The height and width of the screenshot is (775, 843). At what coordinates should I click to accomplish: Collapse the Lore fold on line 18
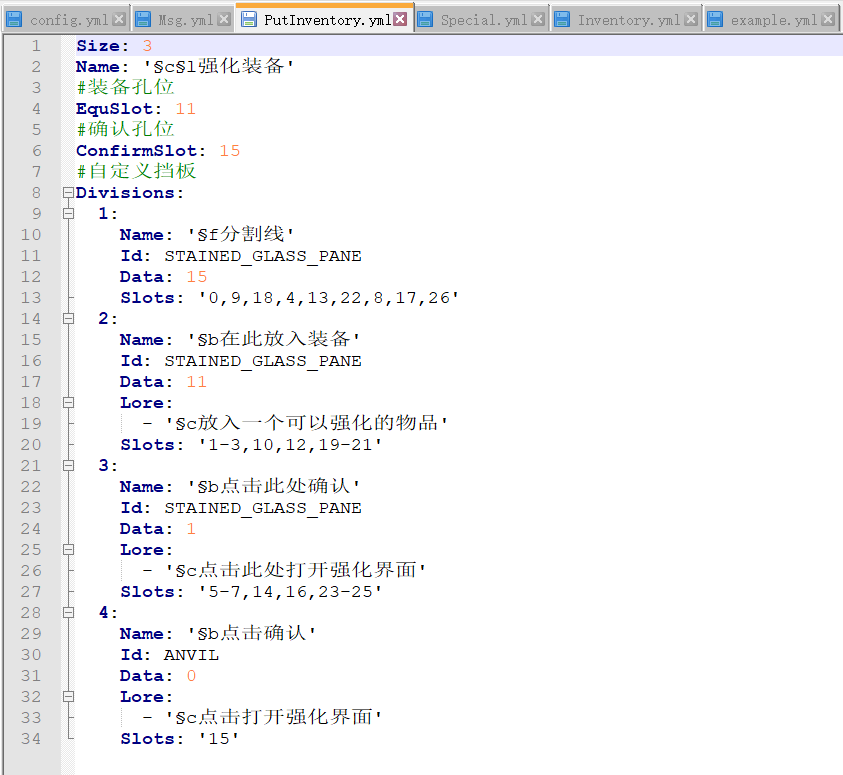pos(68,402)
